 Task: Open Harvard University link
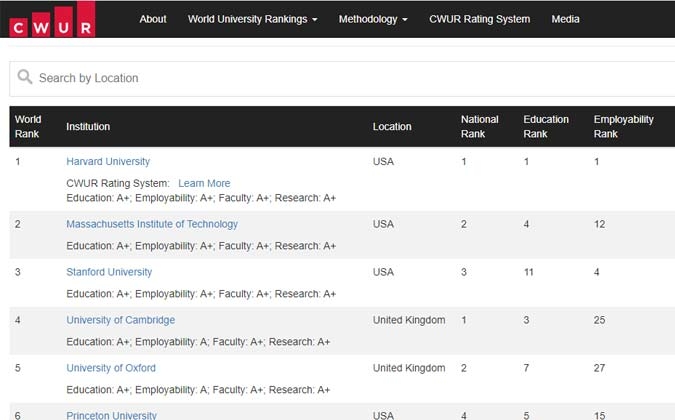(108, 161)
